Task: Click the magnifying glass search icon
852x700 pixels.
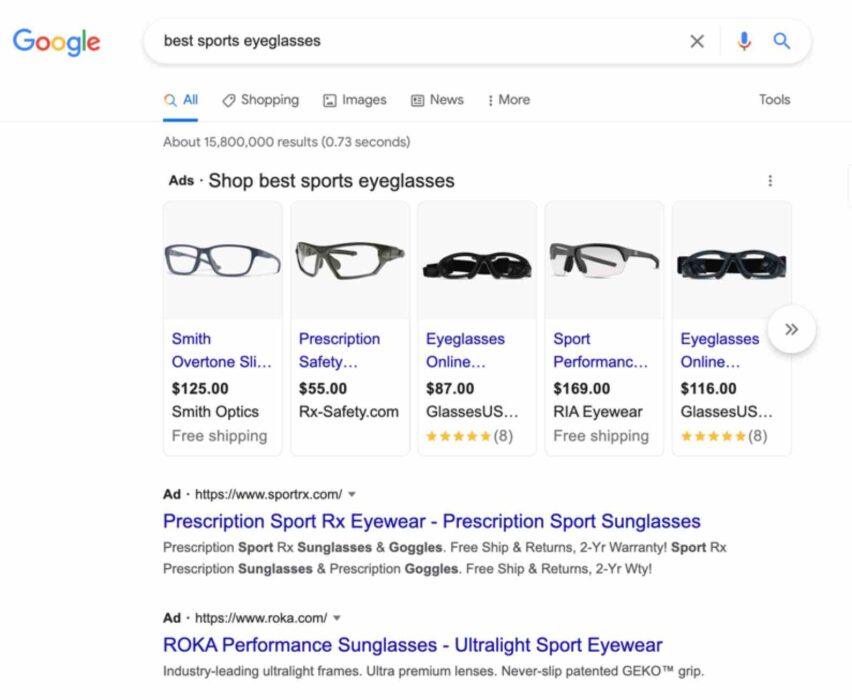Action: 782,41
